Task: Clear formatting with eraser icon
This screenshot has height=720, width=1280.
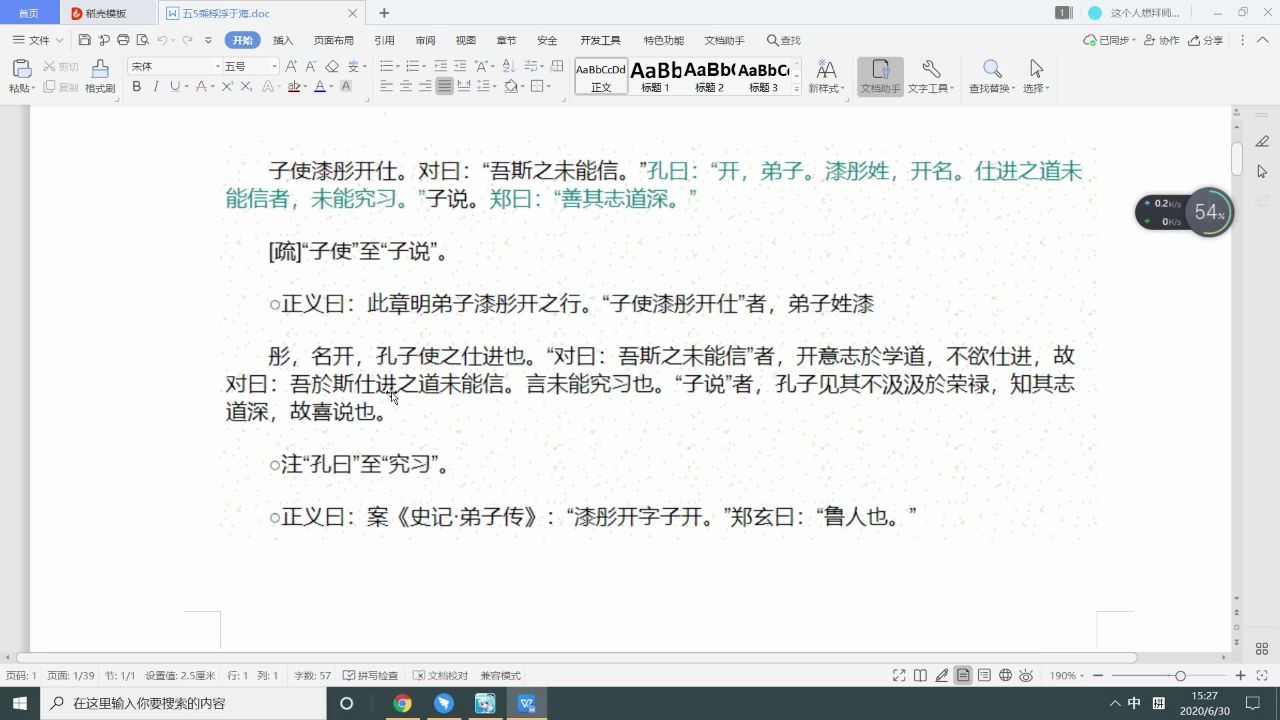Action: point(332,66)
